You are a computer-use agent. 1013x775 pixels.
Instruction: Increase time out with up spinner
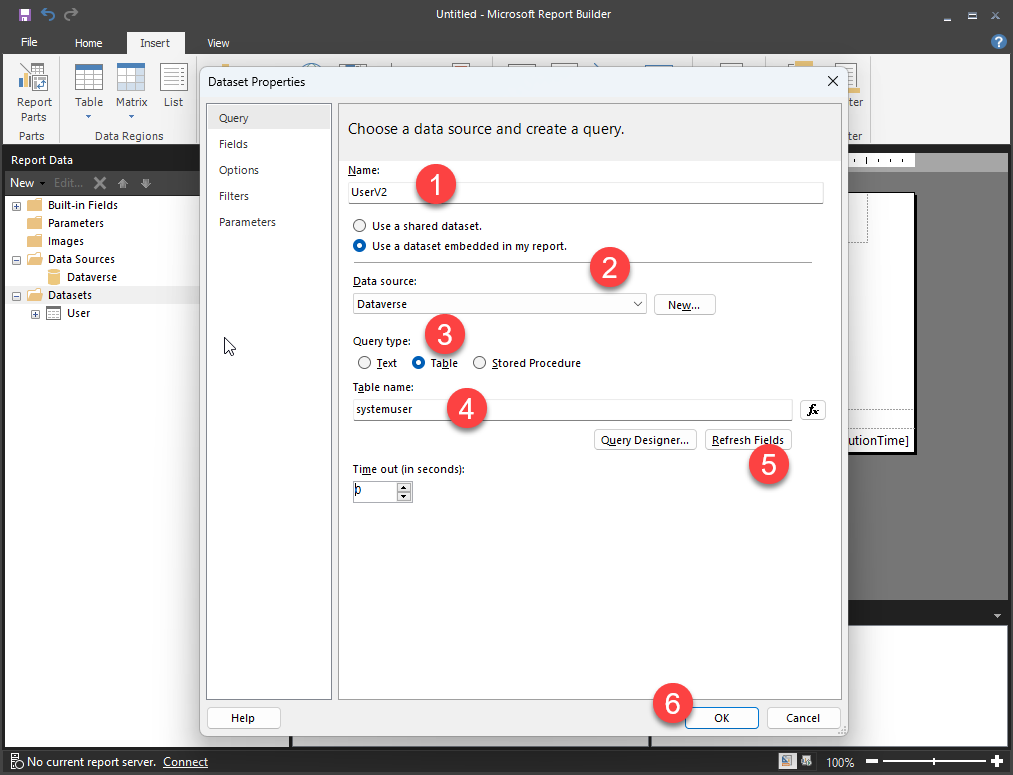point(404,488)
